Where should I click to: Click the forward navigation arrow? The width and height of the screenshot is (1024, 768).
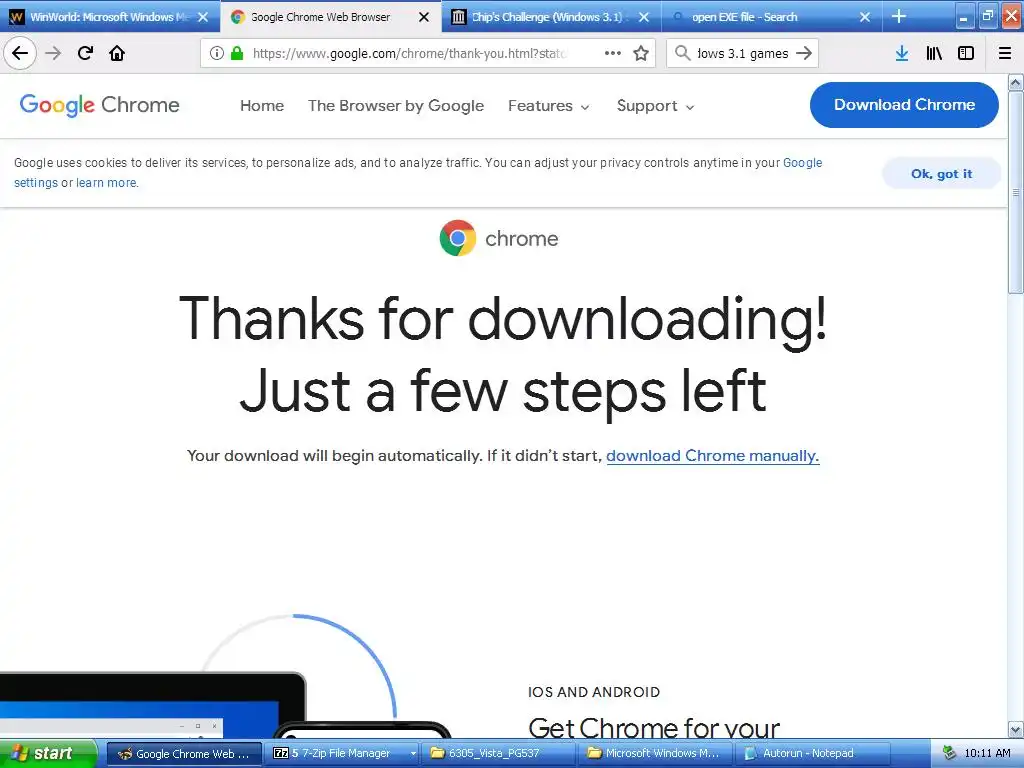click(53, 53)
